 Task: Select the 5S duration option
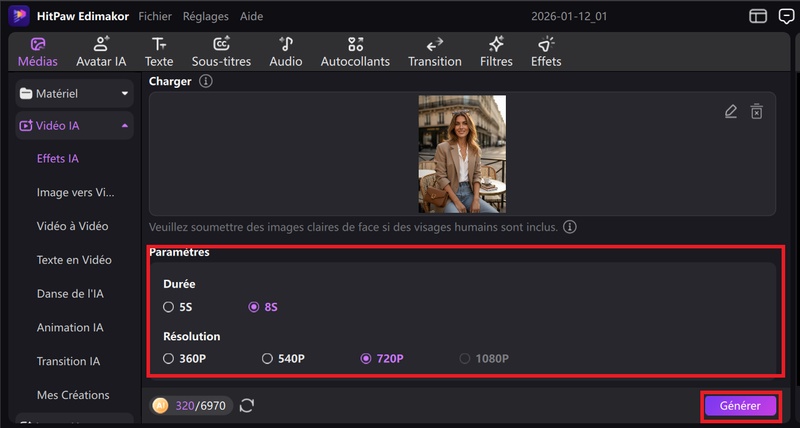pos(177,307)
